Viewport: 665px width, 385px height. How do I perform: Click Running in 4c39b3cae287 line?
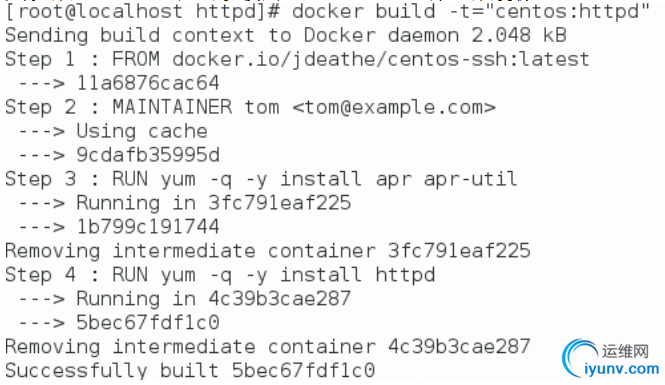184,299
